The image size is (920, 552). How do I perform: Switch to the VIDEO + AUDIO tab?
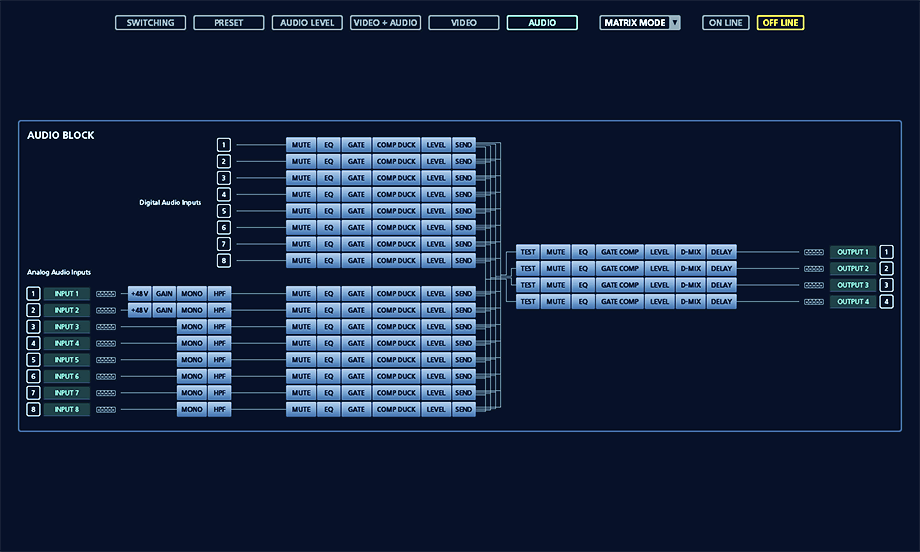point(385,23)
